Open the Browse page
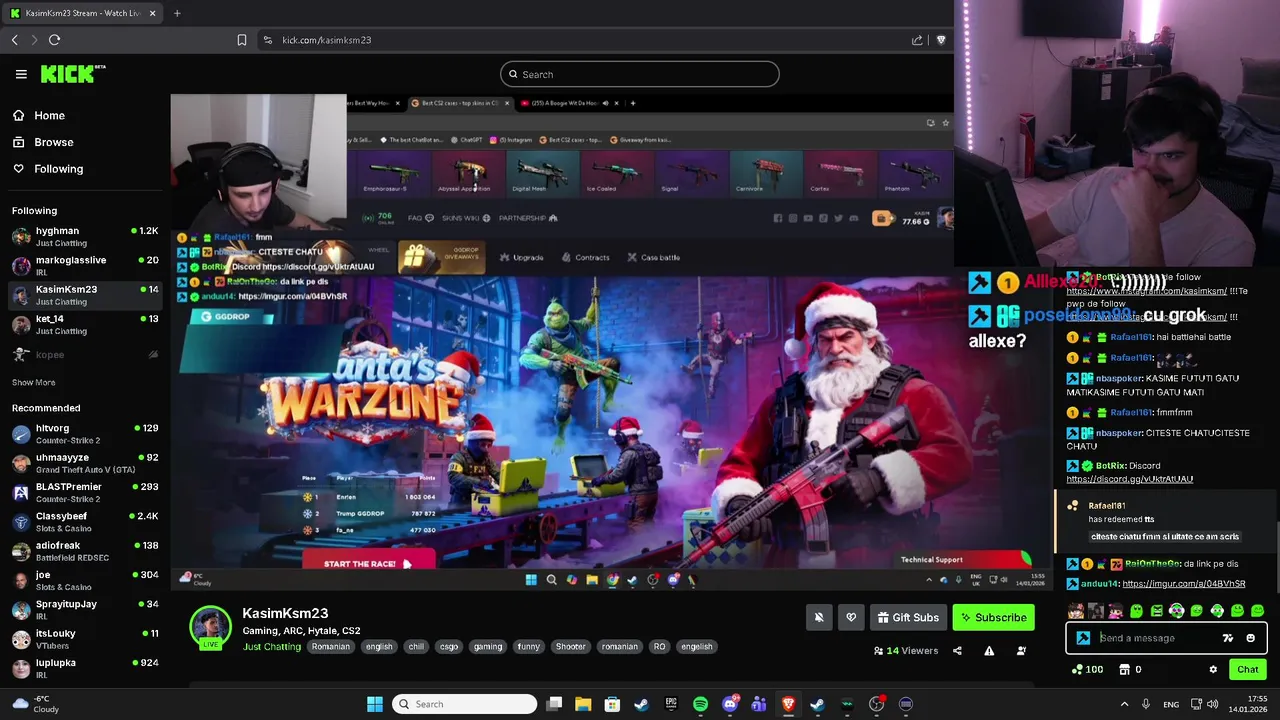The width and height of the screenshot is (1280, 720). point(54,142)
